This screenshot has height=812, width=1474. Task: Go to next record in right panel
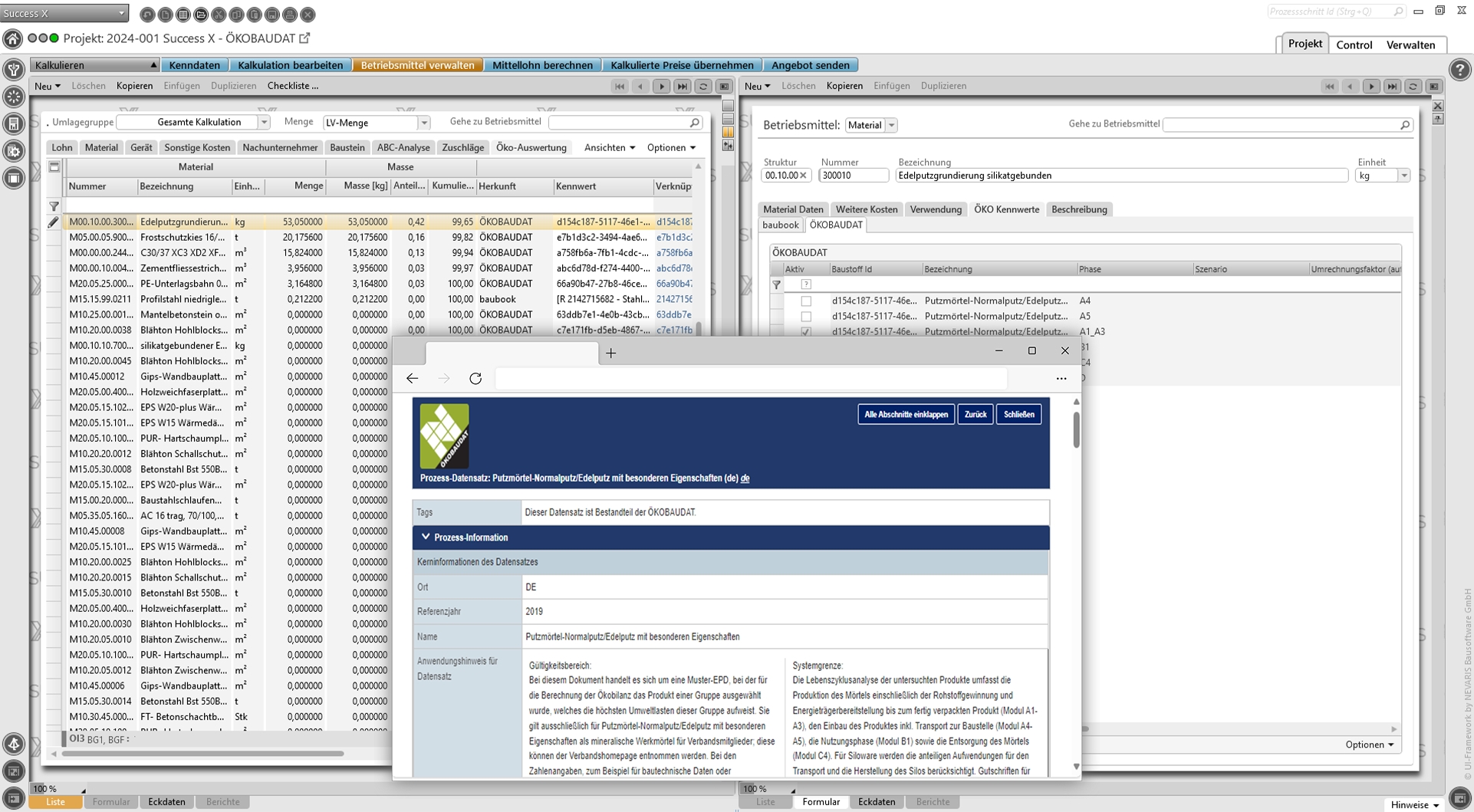1371,87
